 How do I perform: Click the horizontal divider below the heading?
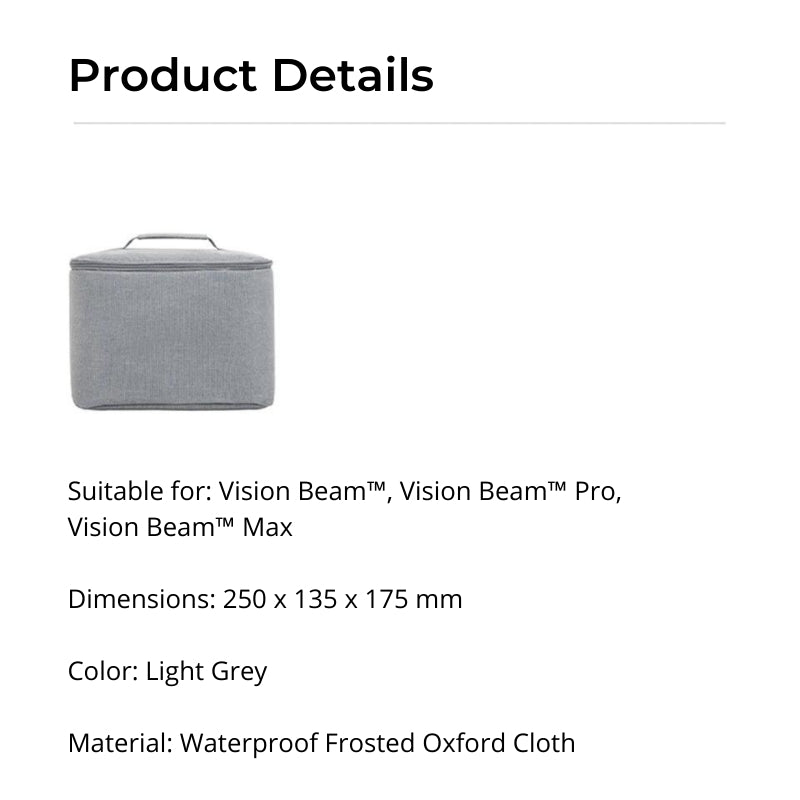tap(400, 123)
